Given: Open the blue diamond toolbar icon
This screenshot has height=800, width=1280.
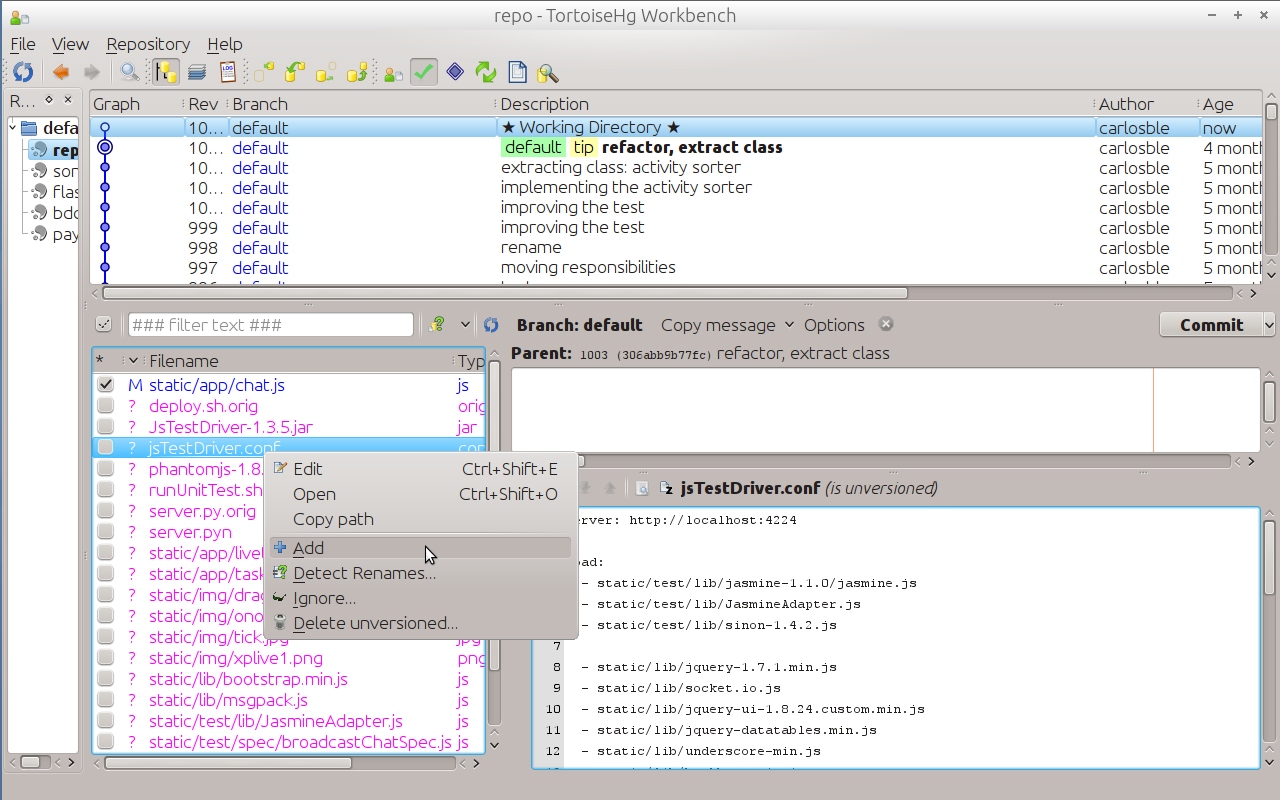Looking at the screenshot, I should pyautogui.click(x=455, y=72).
